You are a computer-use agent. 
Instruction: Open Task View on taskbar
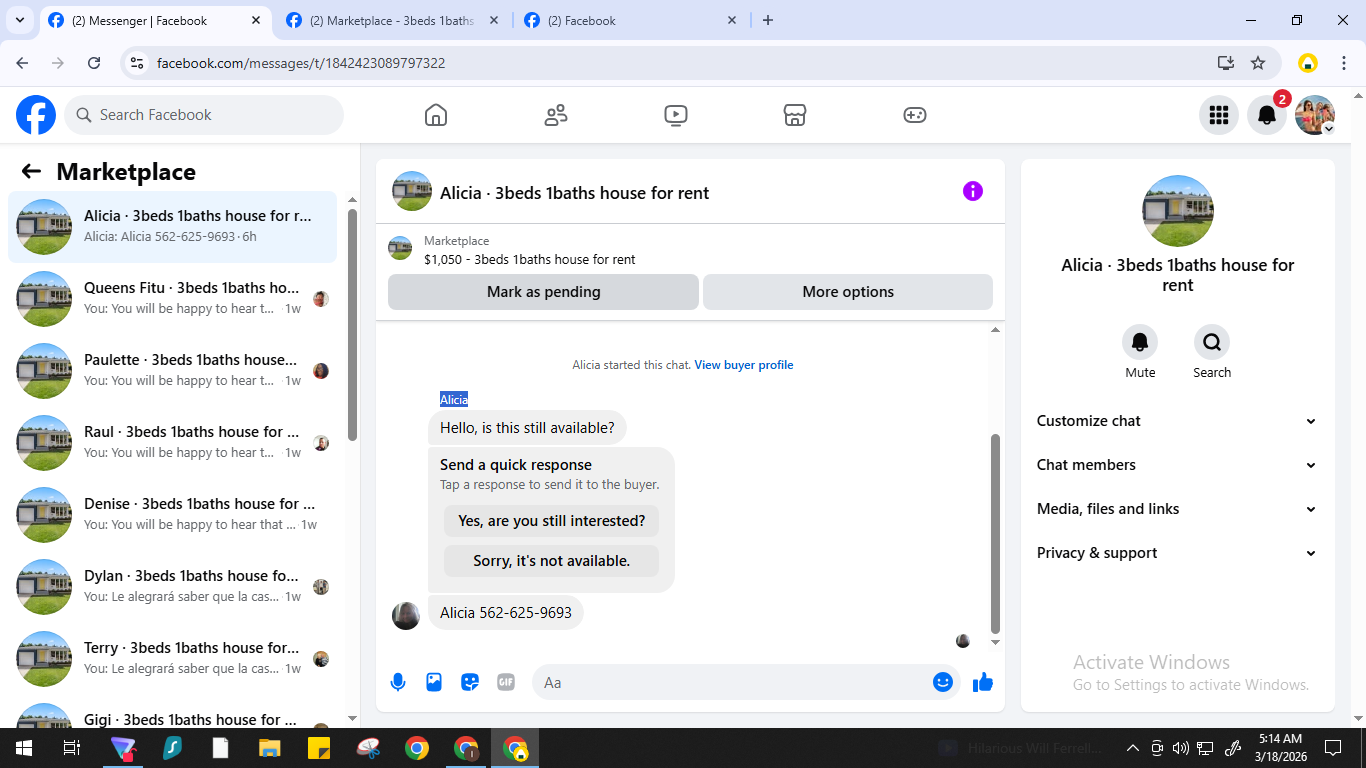(71, 748)
